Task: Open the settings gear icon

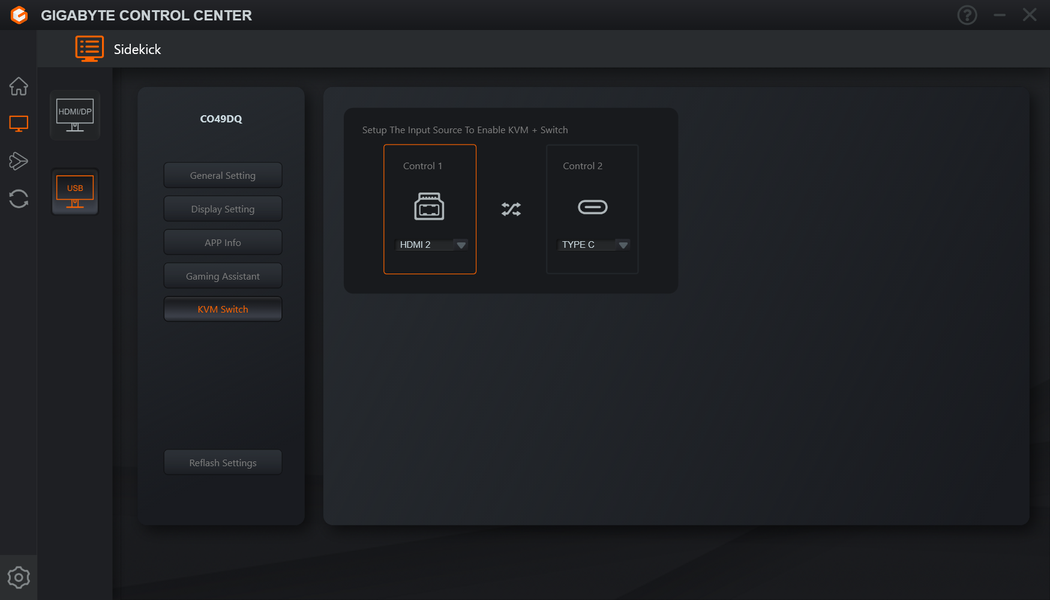Action: (19, 577)
